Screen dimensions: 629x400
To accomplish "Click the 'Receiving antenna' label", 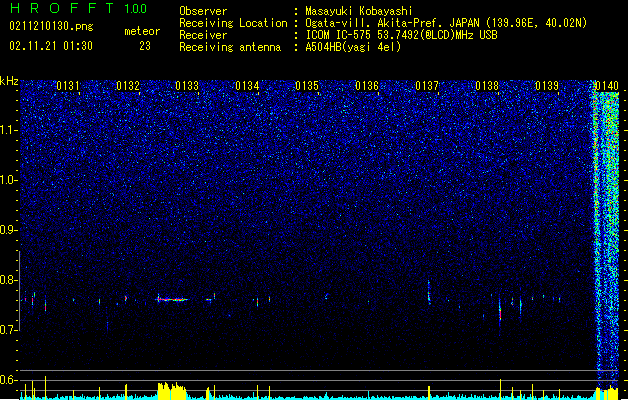I will click(230, 47).
